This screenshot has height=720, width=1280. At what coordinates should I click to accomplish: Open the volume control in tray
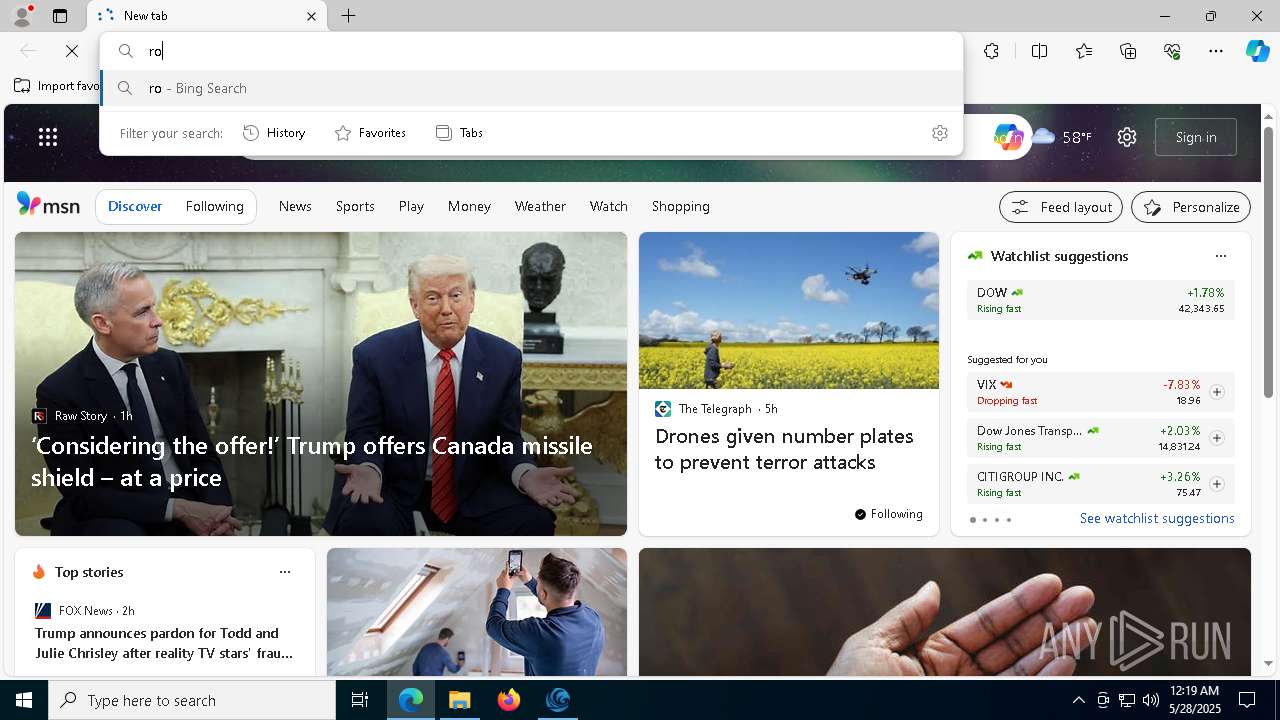point(1150,700)
